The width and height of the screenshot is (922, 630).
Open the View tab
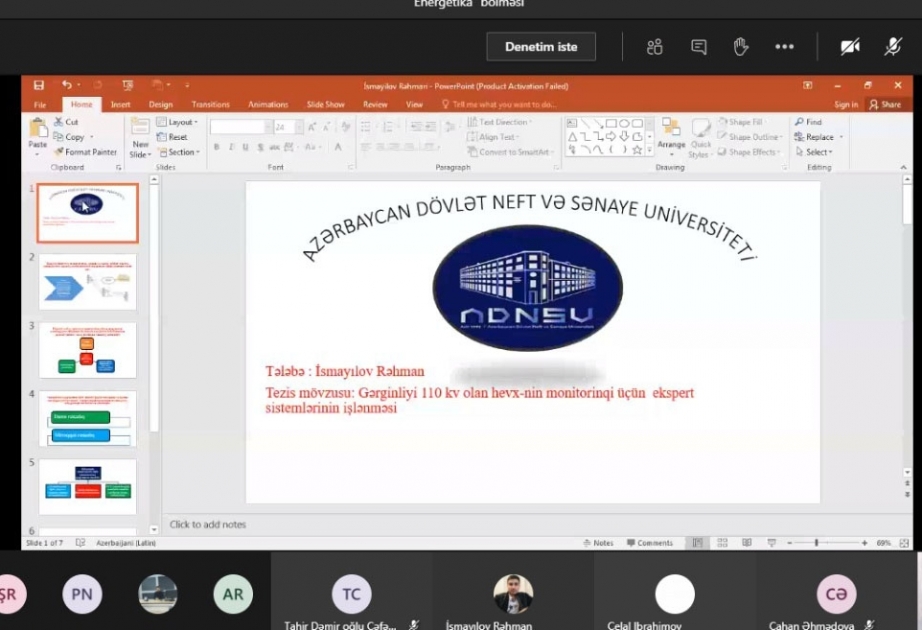pyautogui.click(x=415, y=105)
